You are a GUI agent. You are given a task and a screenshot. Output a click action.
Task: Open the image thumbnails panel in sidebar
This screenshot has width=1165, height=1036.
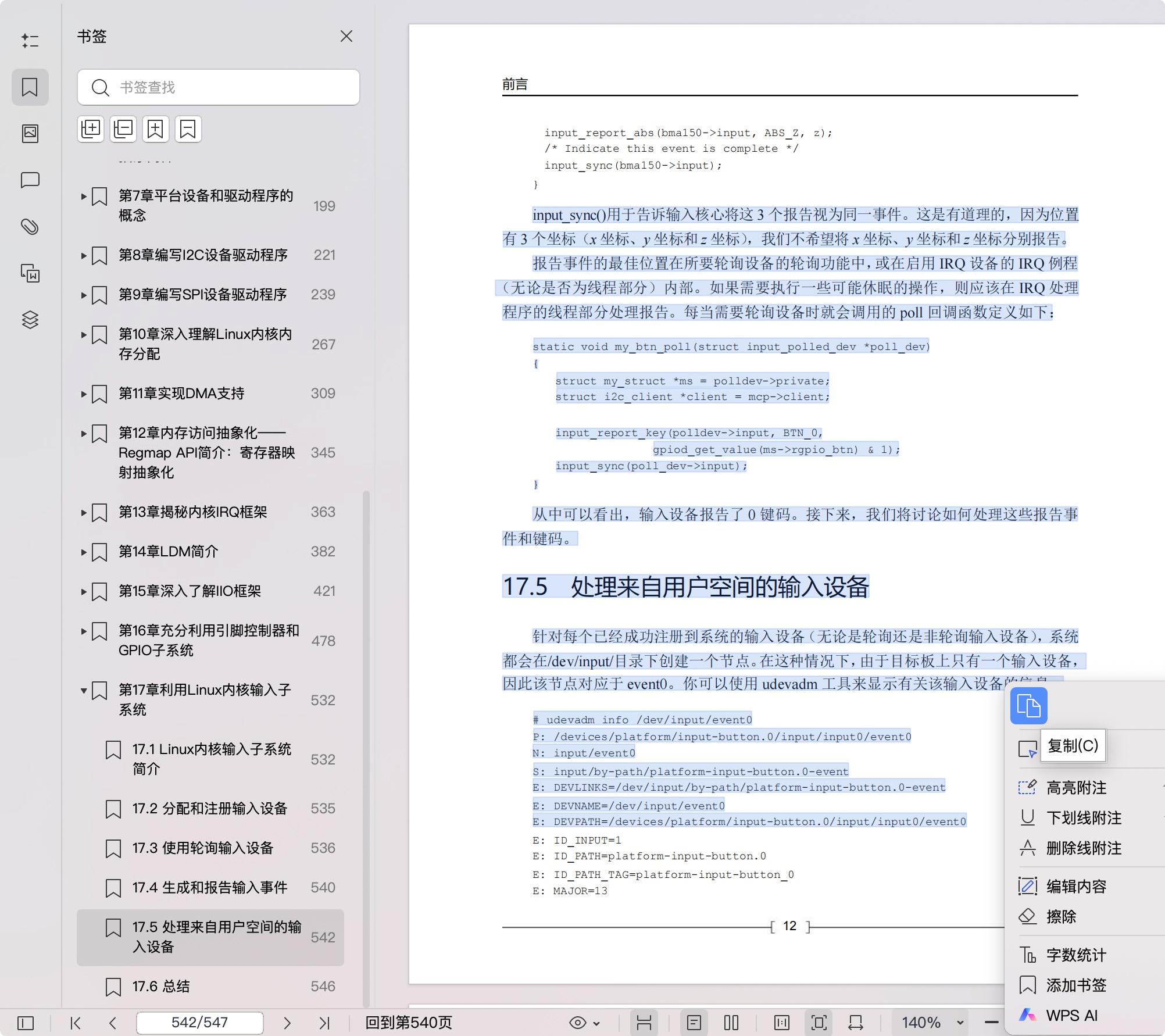pos(30,133)
